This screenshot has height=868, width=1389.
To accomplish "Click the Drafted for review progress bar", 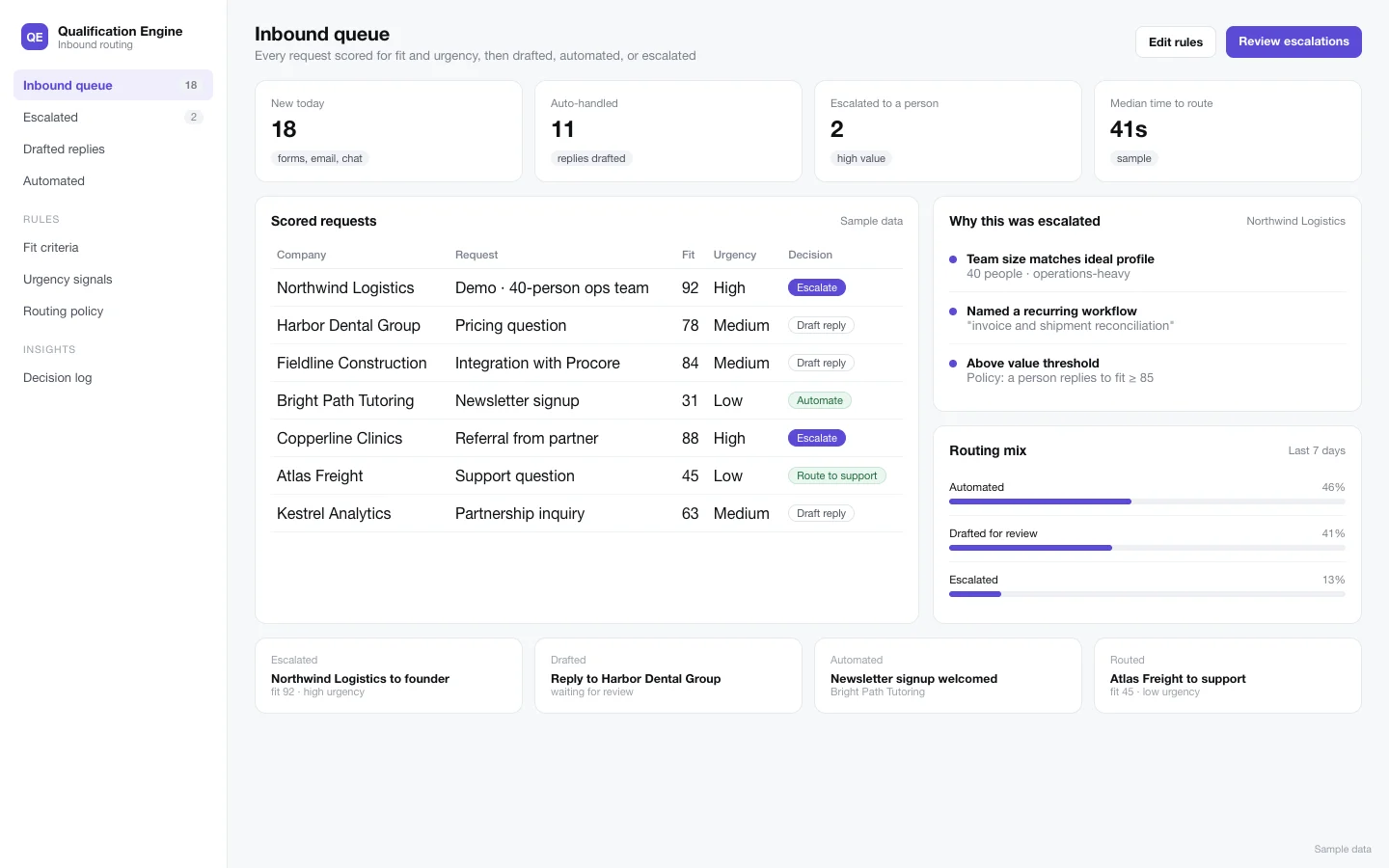I will tap(1147, 548).
